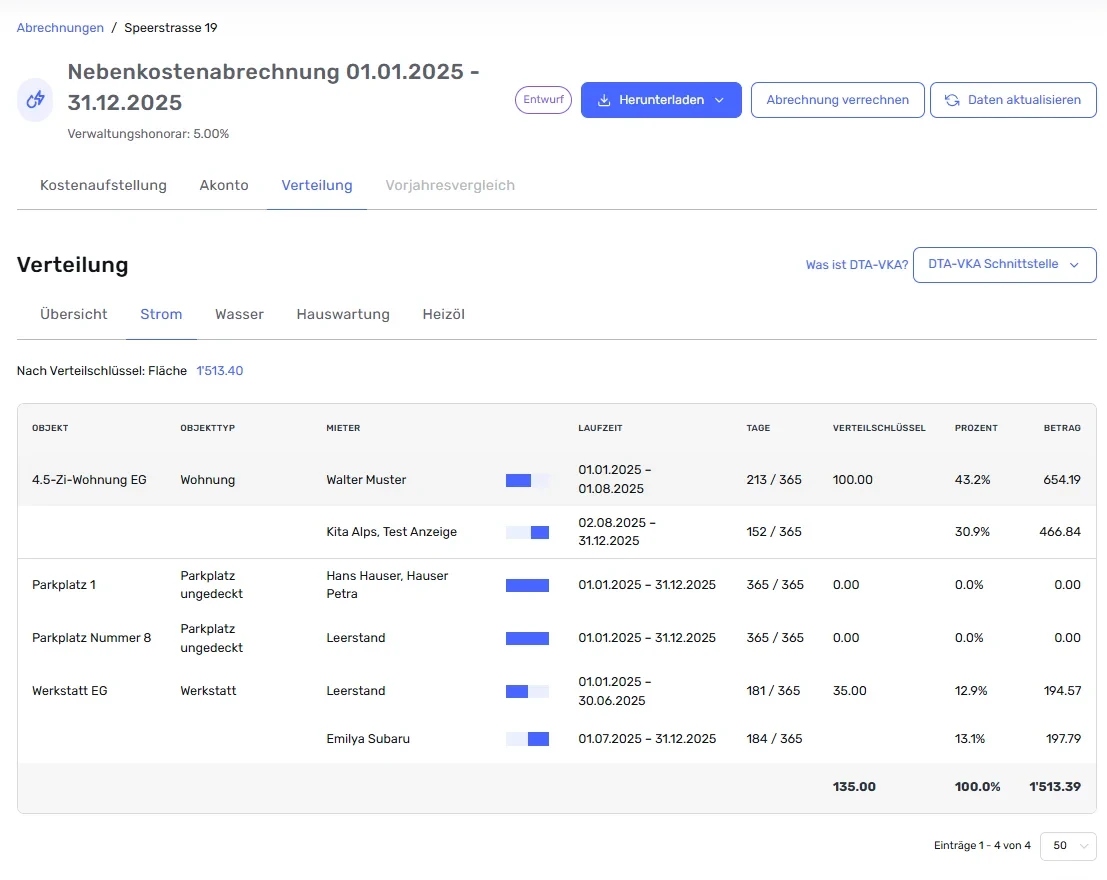1107x880 pixels.
Task: Select the Emilya Subaru tenant cell
Action: [368, 739]
